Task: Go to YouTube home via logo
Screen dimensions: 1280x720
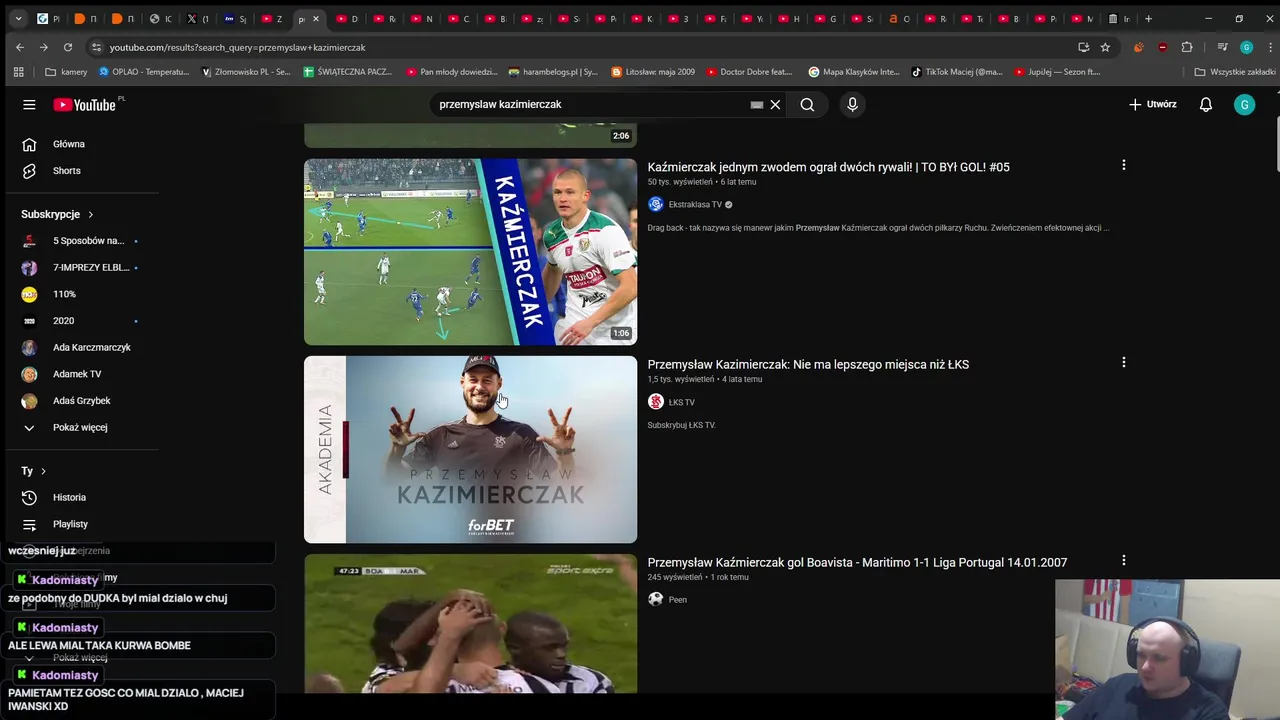Action: (x=85, y=104)
